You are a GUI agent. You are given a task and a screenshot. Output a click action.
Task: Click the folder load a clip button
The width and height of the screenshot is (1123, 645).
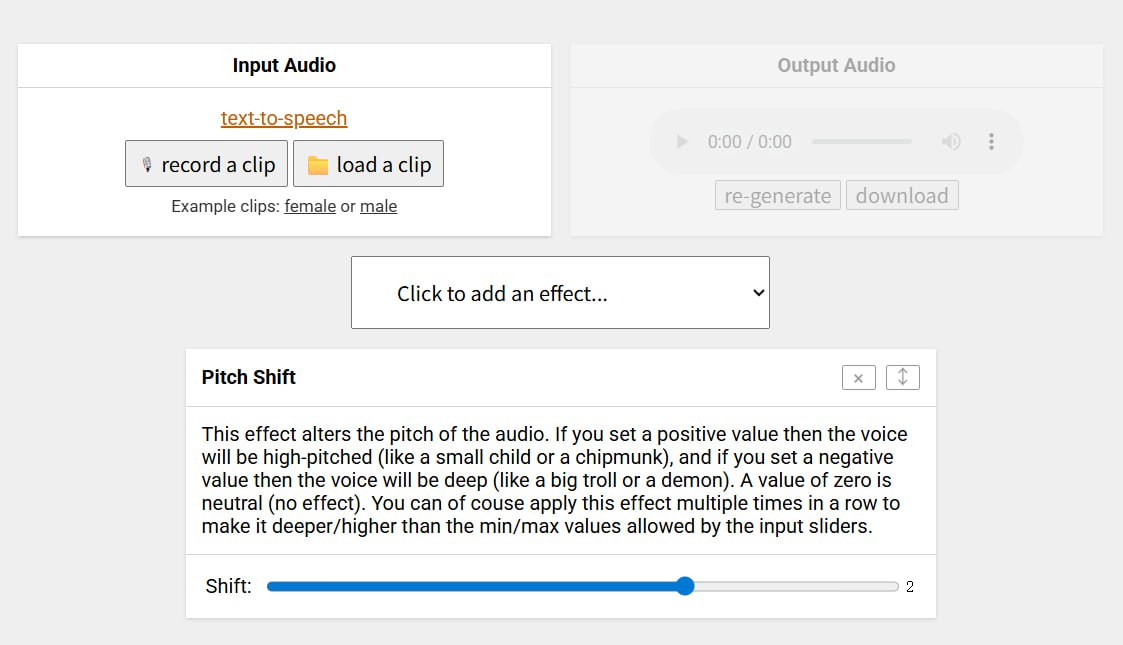click(x=368, y=164)
